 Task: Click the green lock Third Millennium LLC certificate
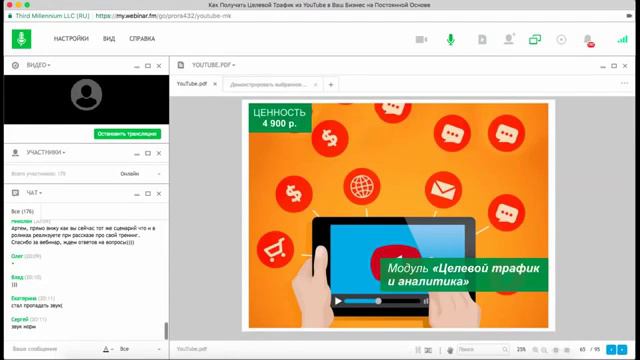(x=49, y=16)
